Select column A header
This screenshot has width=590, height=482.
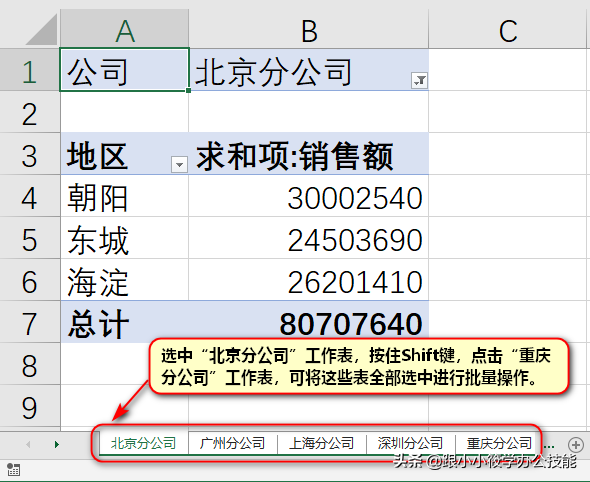click(125, 29)
